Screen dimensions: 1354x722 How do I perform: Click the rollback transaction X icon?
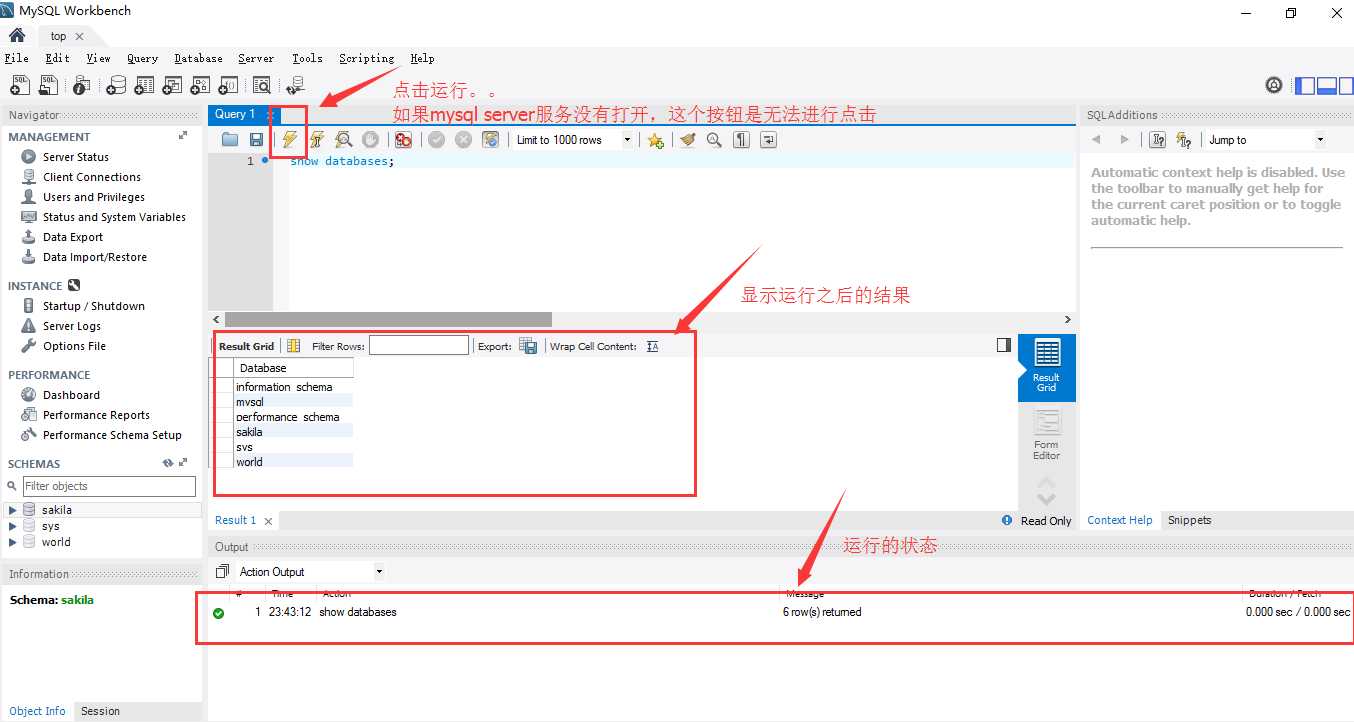463,140
